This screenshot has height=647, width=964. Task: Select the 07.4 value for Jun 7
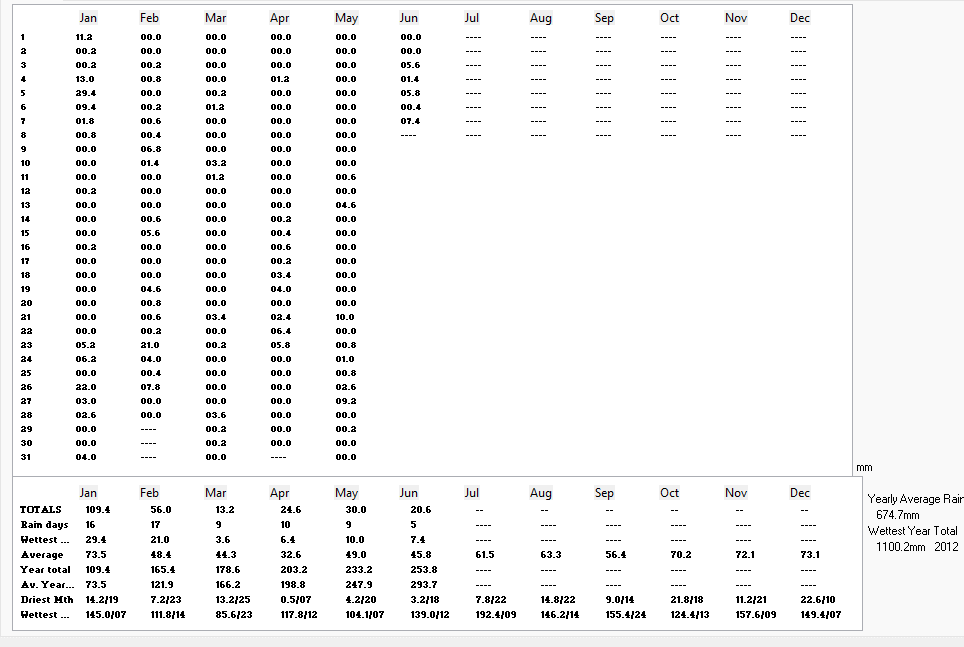[x=411, y=121]
